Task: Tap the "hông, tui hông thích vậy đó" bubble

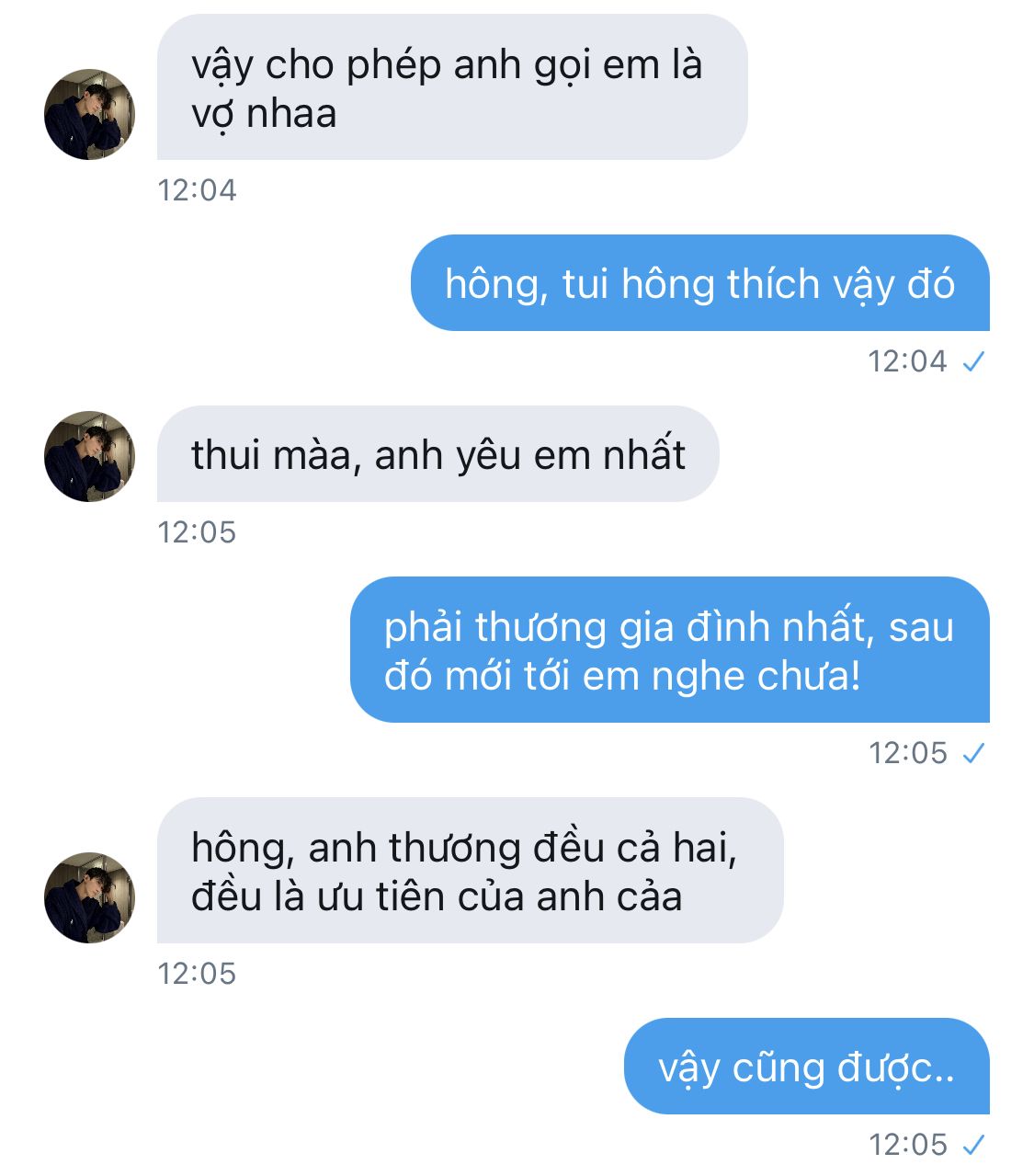Action: pos(699,282)
